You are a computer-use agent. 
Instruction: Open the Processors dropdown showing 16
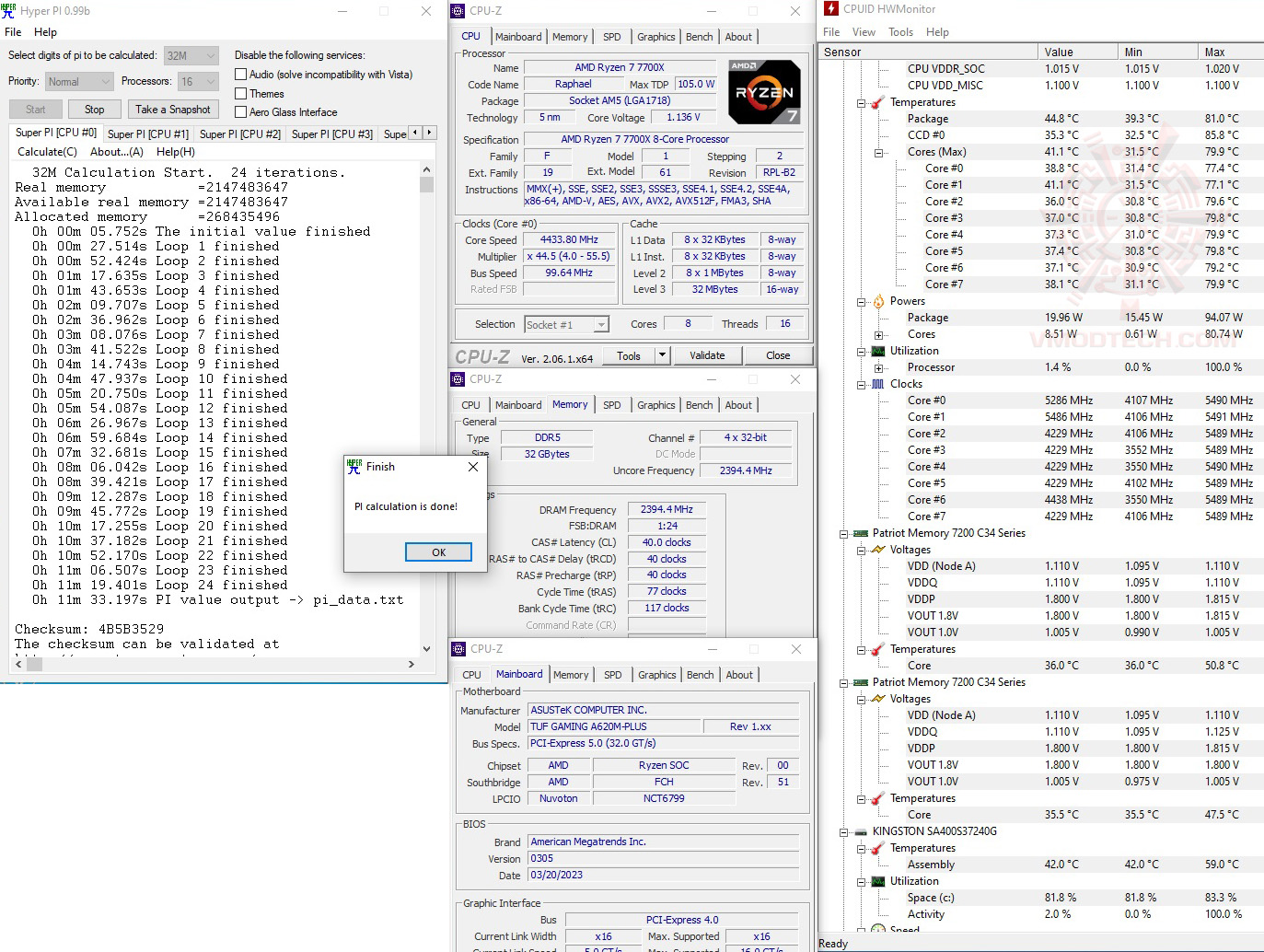pos(198,82)
